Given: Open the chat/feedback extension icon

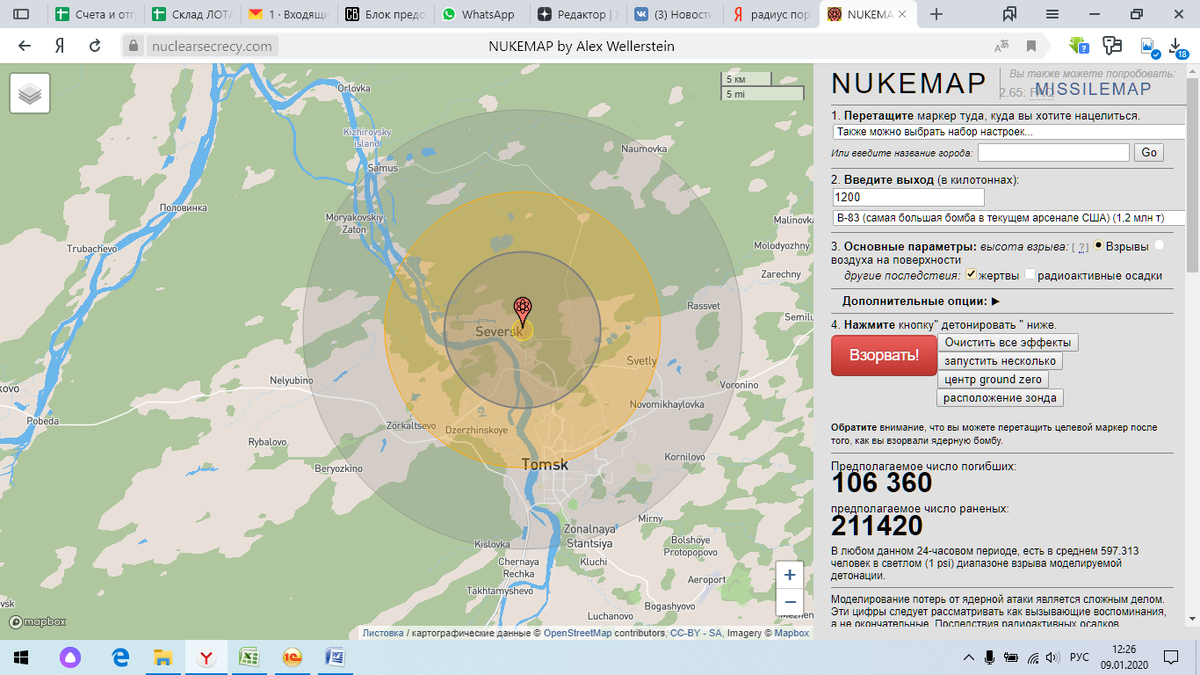Looking at the screenshot, I should tap(1111, 46).
